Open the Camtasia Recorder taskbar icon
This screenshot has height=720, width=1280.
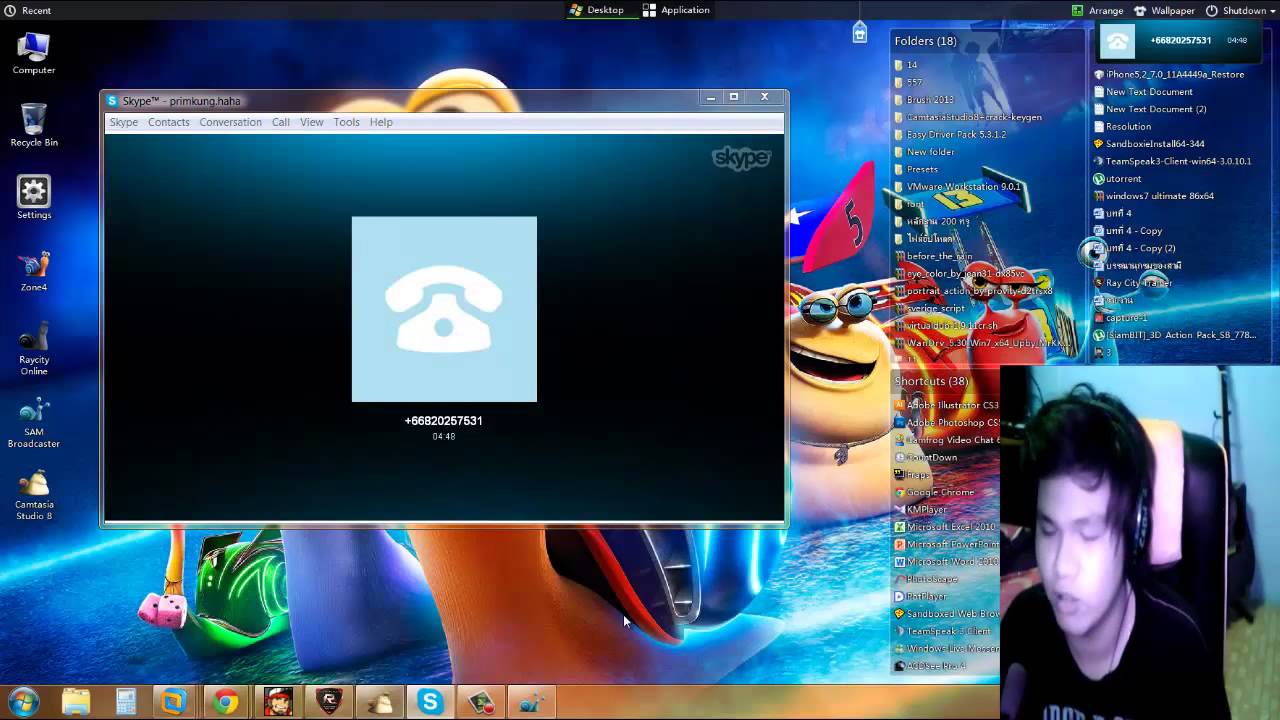click(481, 702)
